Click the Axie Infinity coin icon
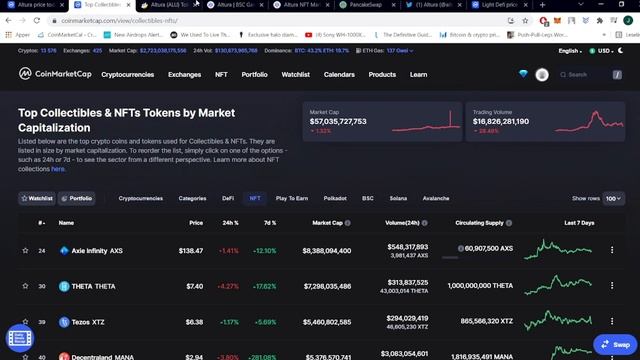 click(64, 251)
